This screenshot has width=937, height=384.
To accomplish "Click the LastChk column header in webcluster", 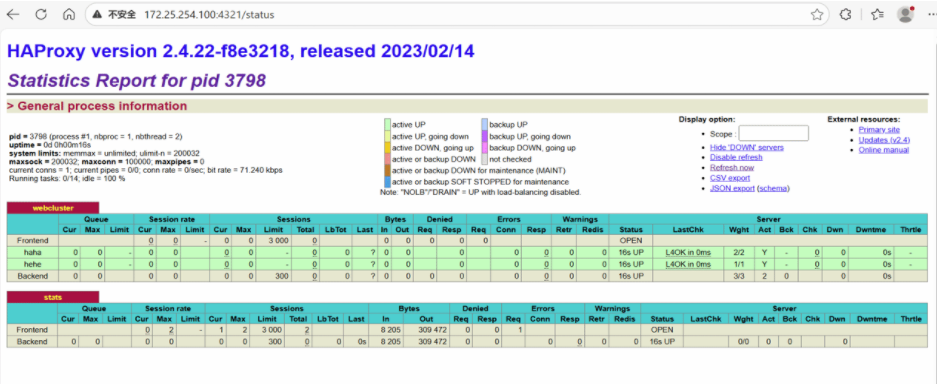I will coord(688,229).
